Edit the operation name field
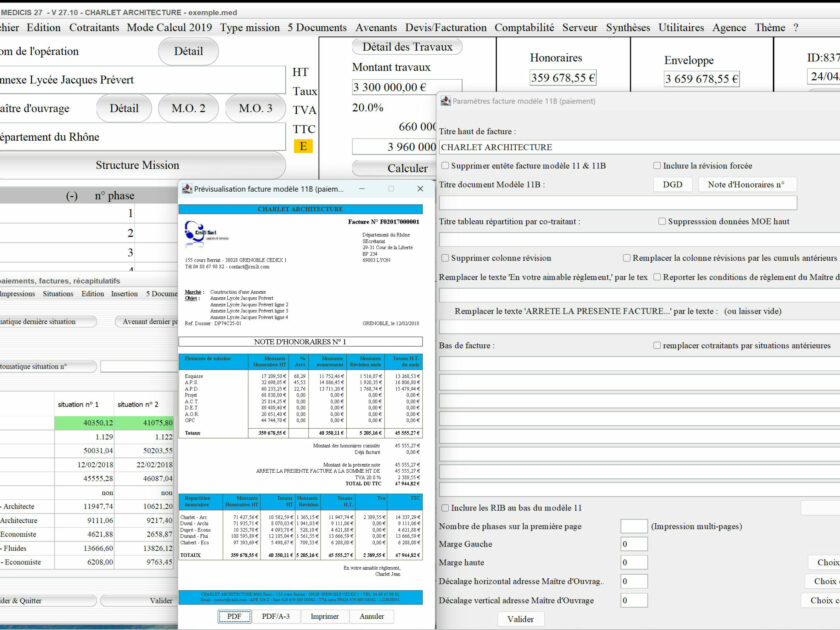Image resolution: width=840 pixels, height=630 pixels. [x=142, y=80]
